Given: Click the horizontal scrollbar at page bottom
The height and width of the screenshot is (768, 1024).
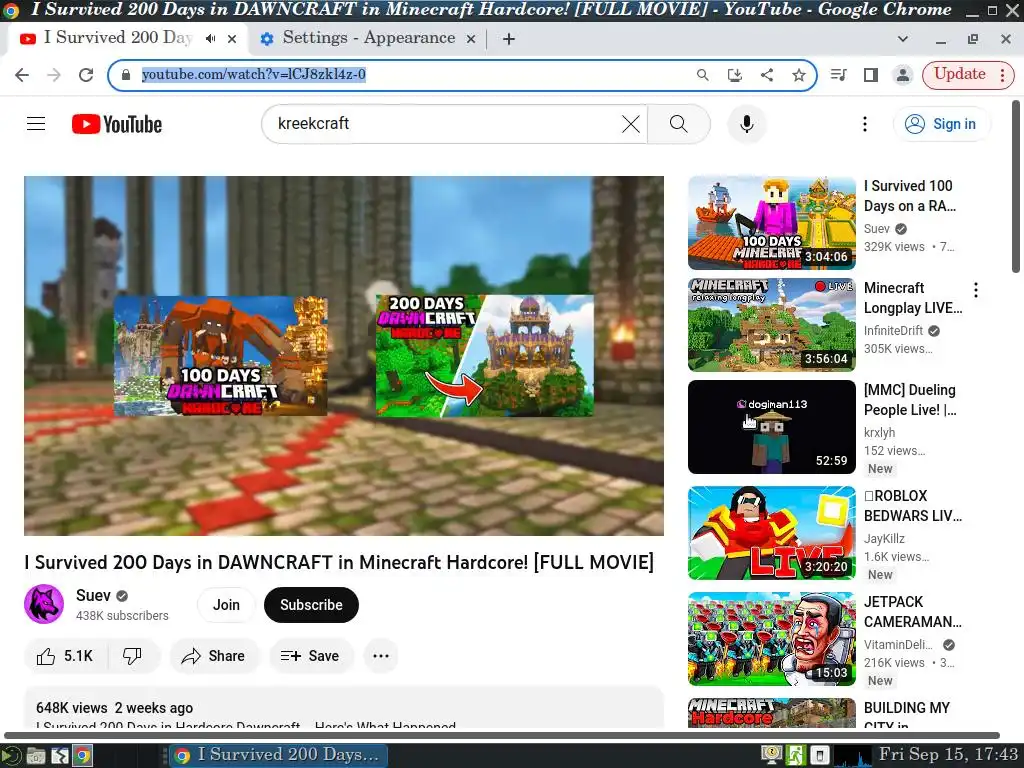Looking at the screenshot, I should (502, 735).
